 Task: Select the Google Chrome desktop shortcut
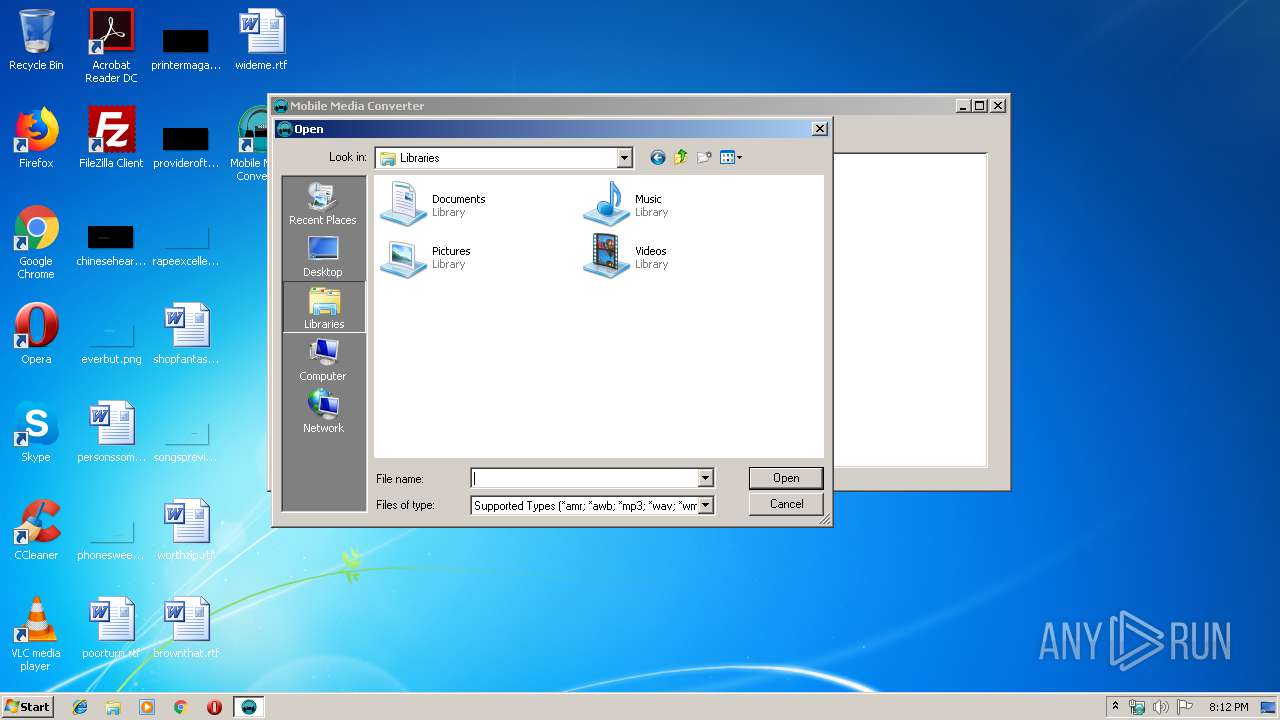36,242
